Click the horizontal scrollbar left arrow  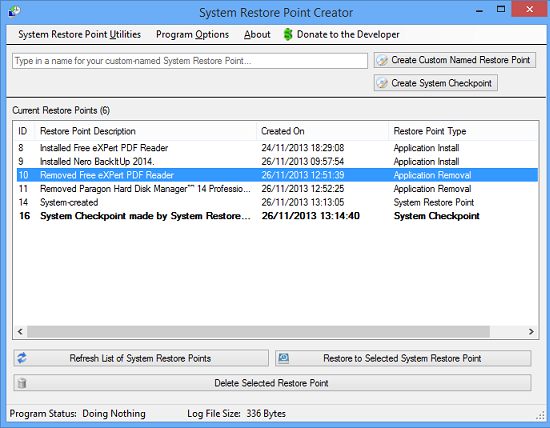click(x=20, y=332)
